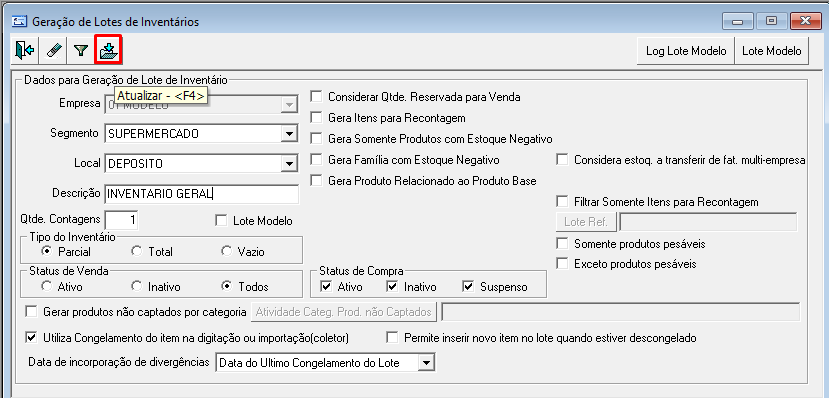Image resolution: width=829 pixels, height=398 pixels.
Task: Enable Considera estoq. a transferir multi-empresa
Action: pos(562,160)
